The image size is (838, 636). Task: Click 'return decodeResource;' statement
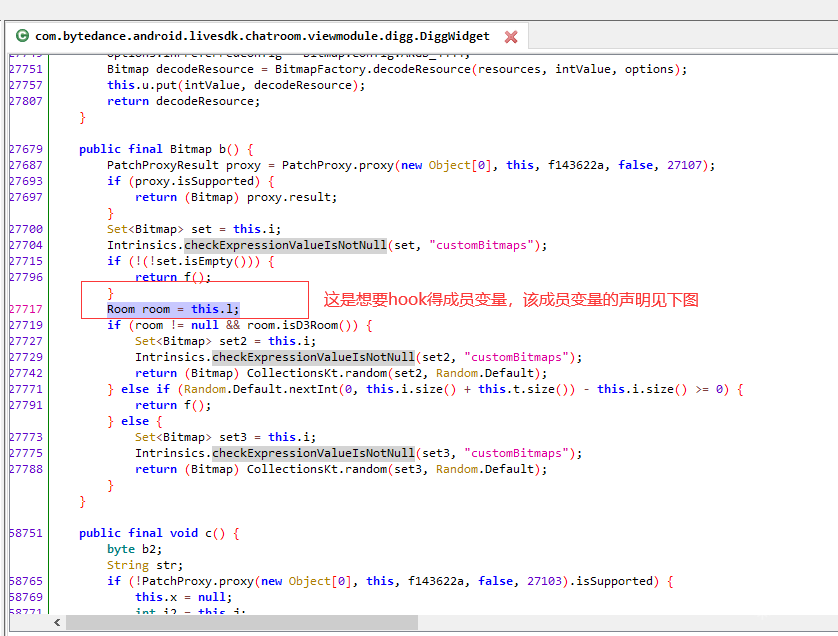pyautogui.click(x=184, y=102)
